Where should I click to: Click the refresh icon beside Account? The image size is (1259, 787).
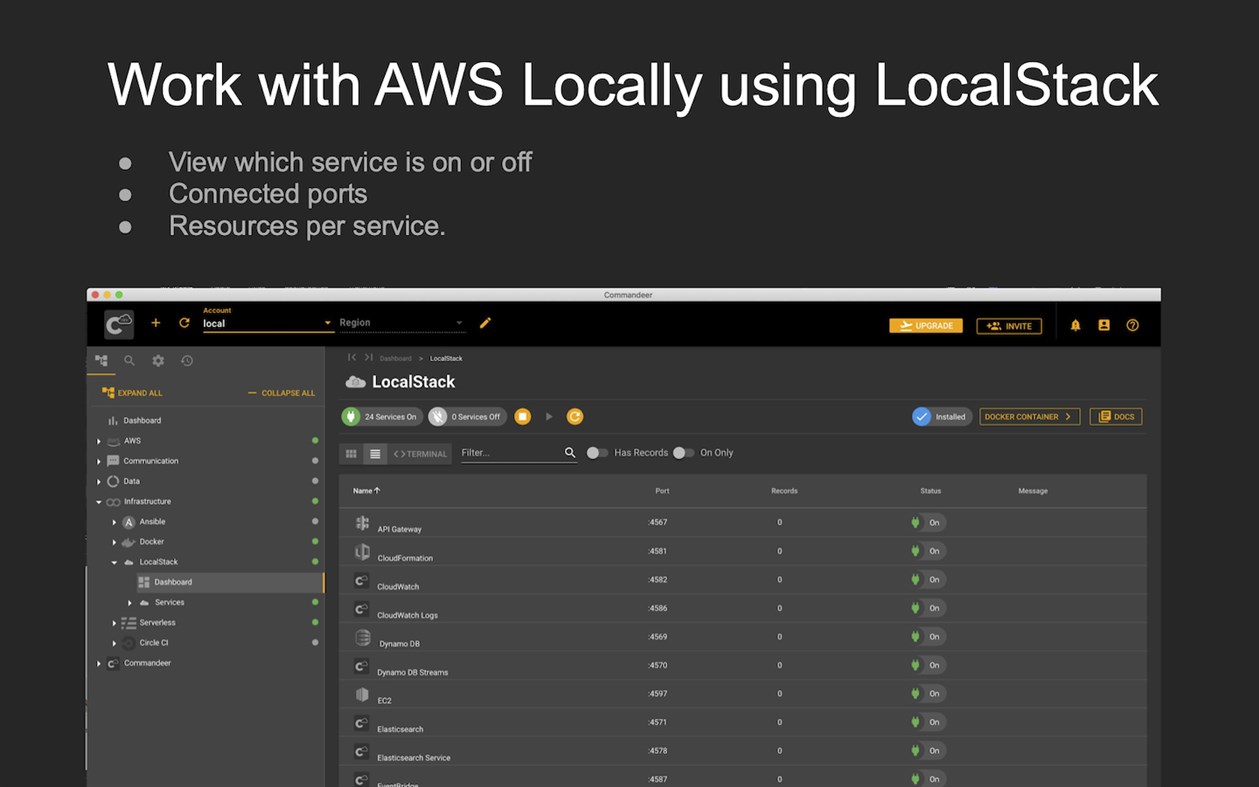[184, 323]
